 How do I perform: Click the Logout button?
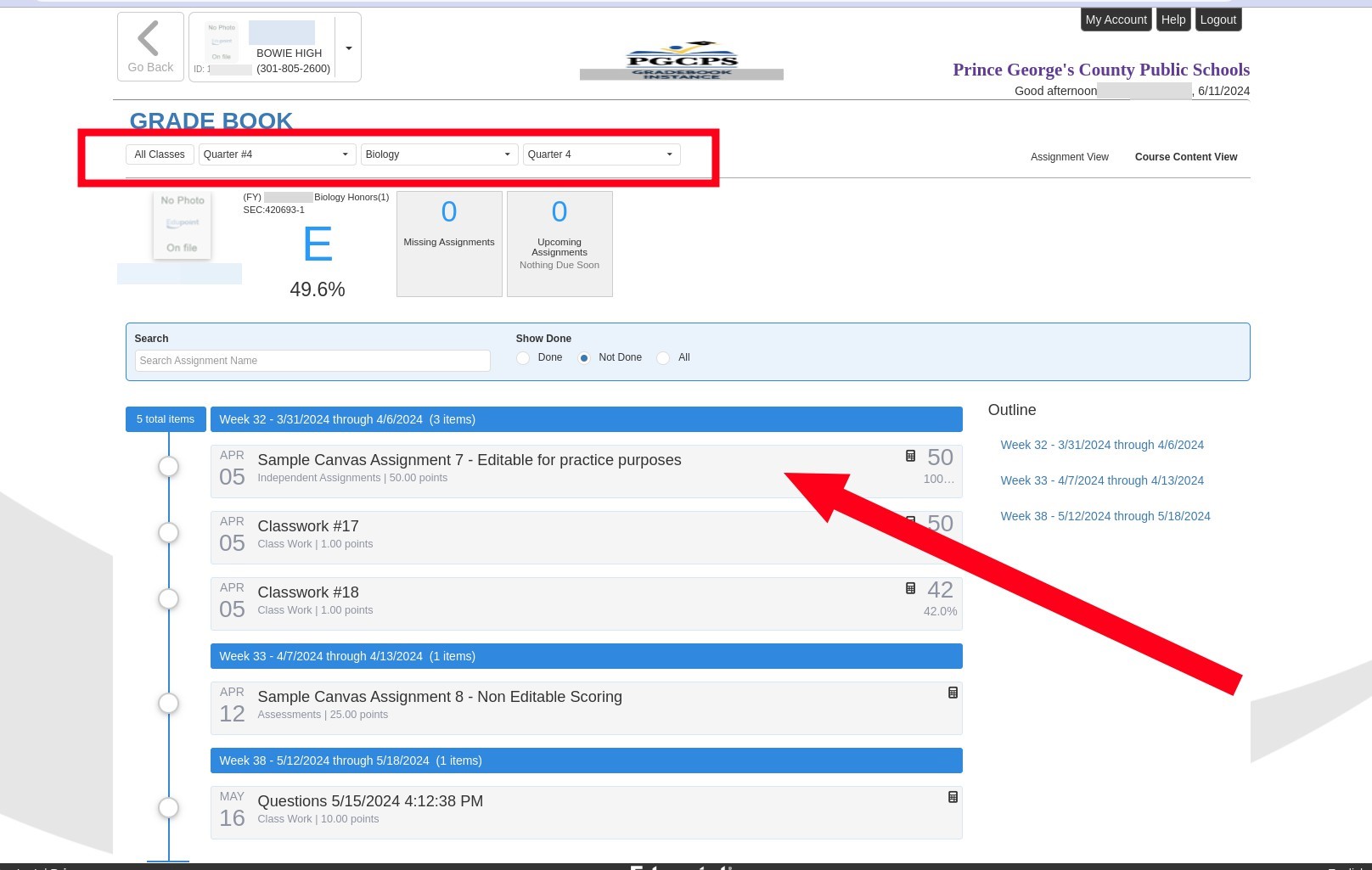[1217, 20]
